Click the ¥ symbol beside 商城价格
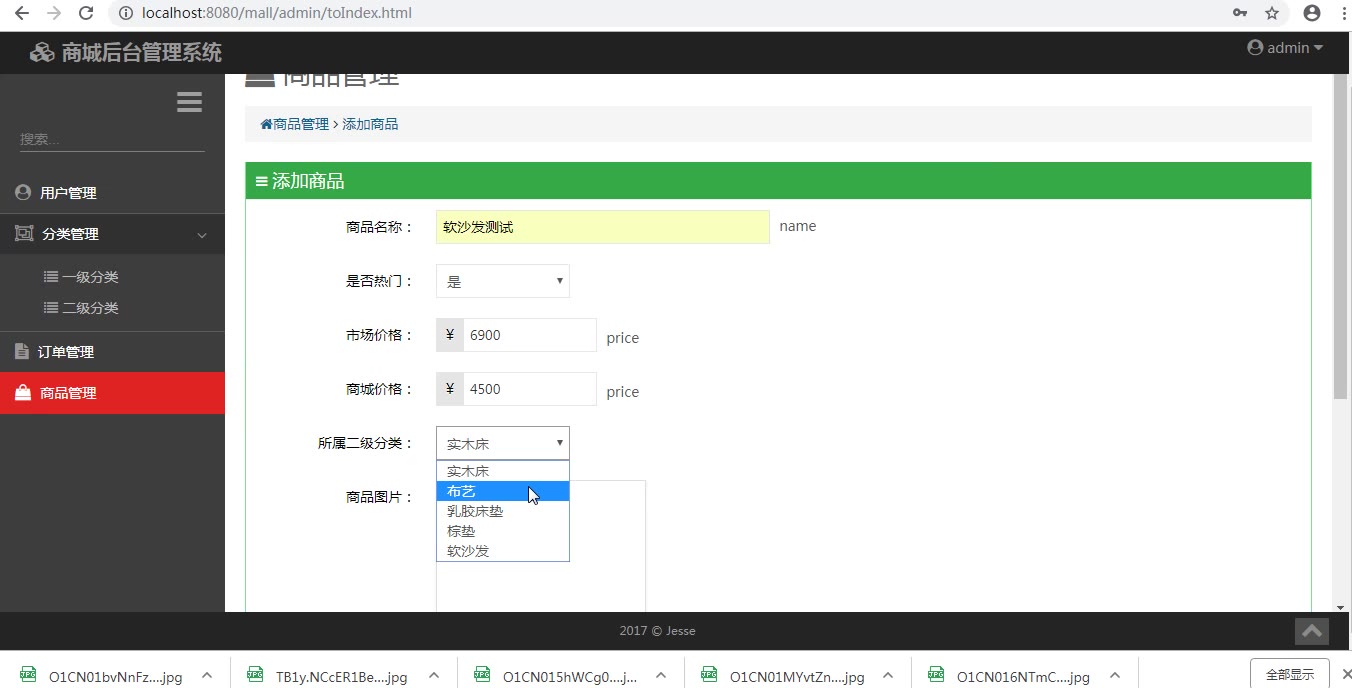Screen dimensions: 1352x688 pos(450,389)
